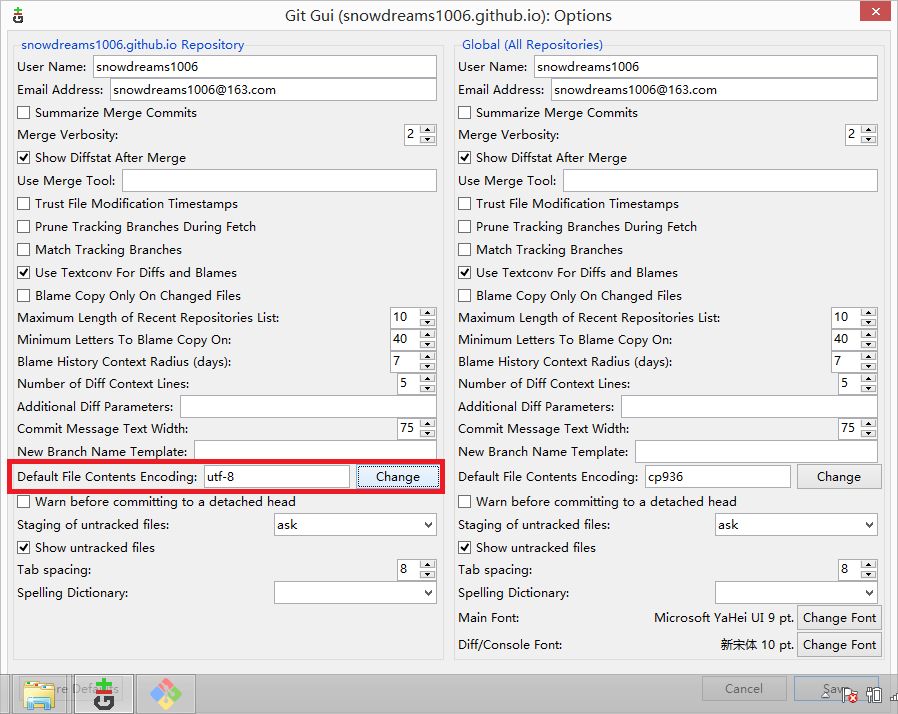Click Change Font for Main Font
Viewport: 898px width, 714px height.
coord(839,618)
